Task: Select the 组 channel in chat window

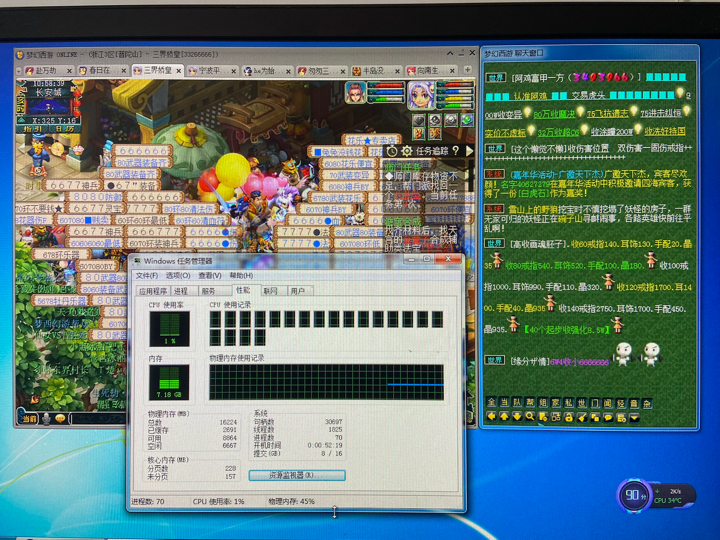Action: (543, 403)
